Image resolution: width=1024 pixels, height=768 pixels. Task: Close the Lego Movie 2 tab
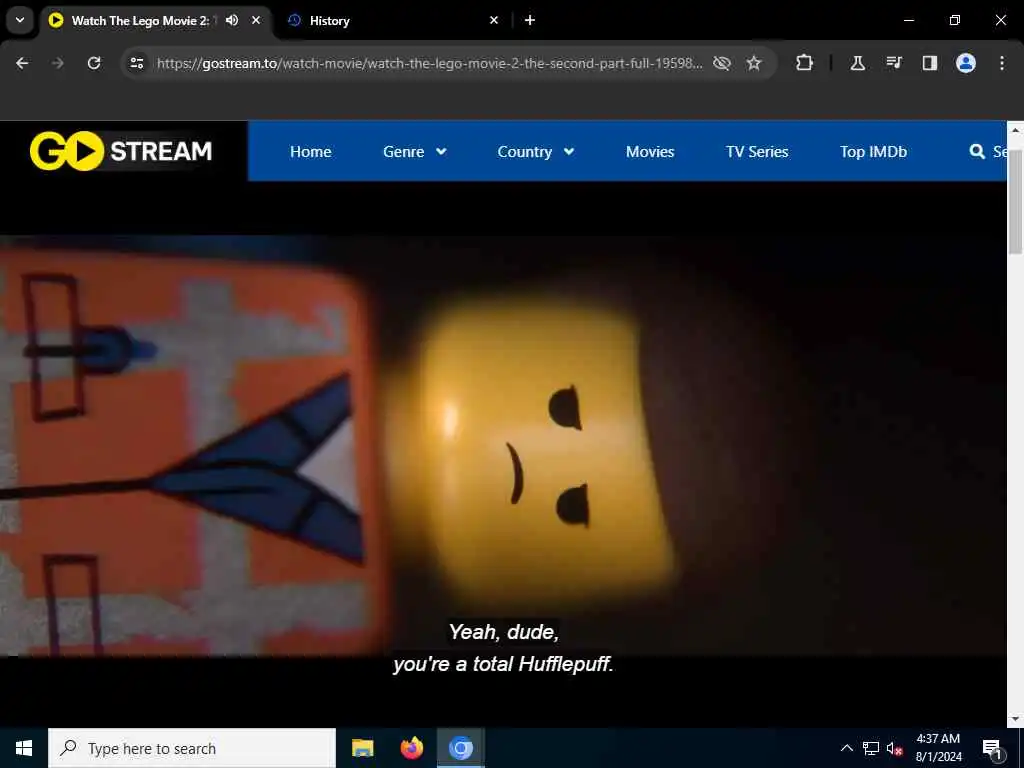pos(256,20)
